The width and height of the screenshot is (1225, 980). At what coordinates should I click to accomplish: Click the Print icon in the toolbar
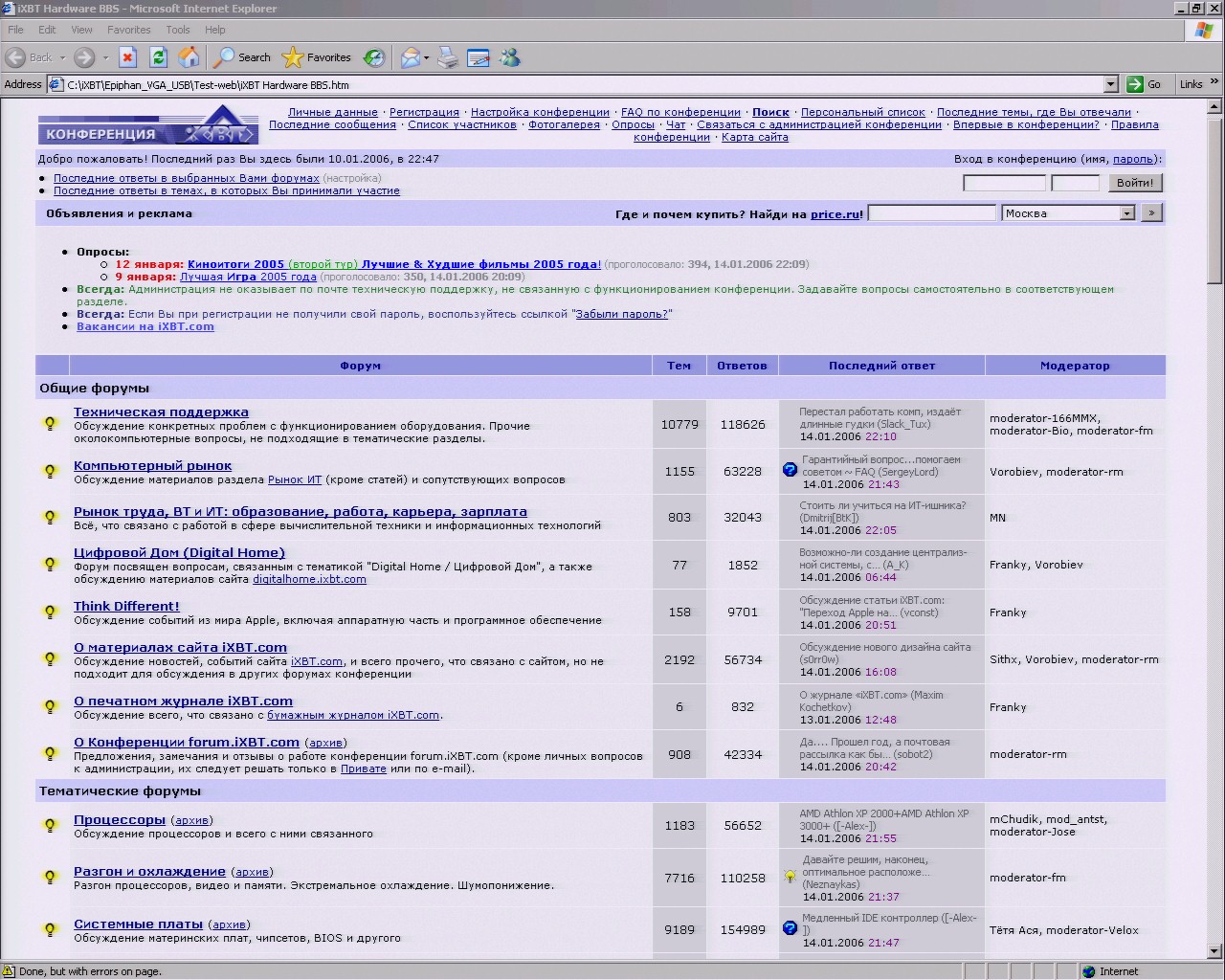(x=447, y=57)
